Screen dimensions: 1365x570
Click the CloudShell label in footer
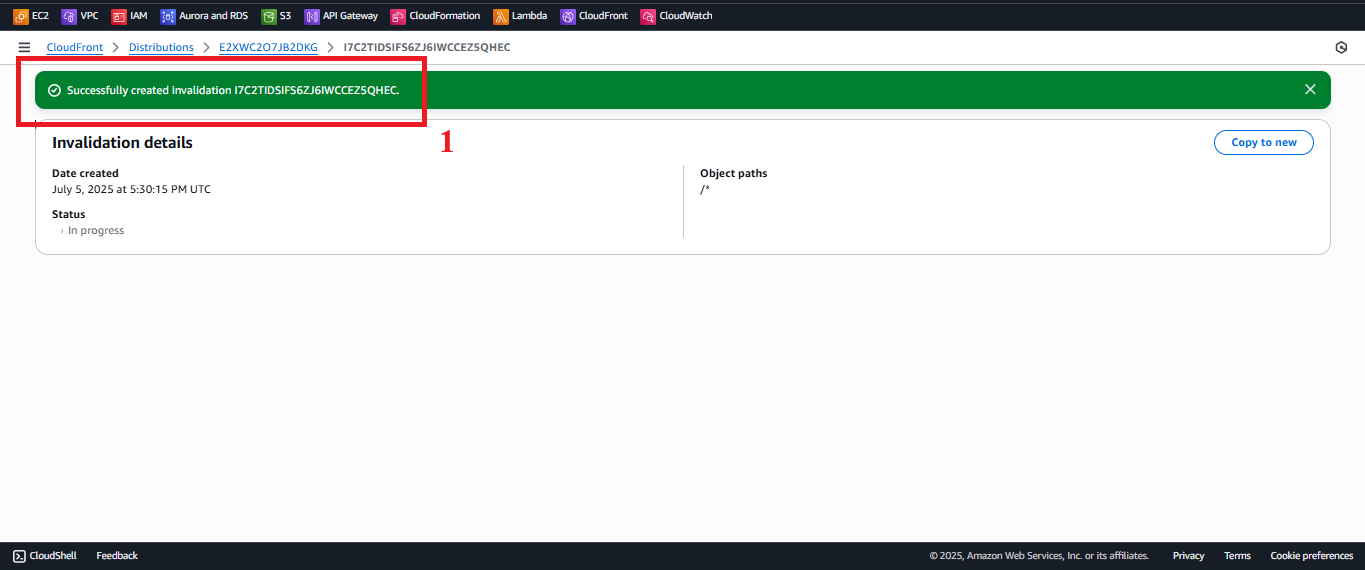coord(54,556)
